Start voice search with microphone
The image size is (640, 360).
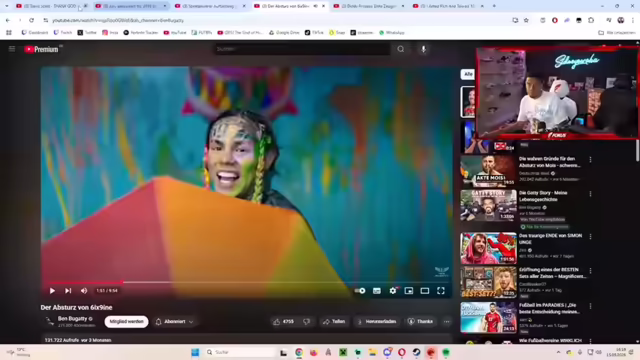423,49
